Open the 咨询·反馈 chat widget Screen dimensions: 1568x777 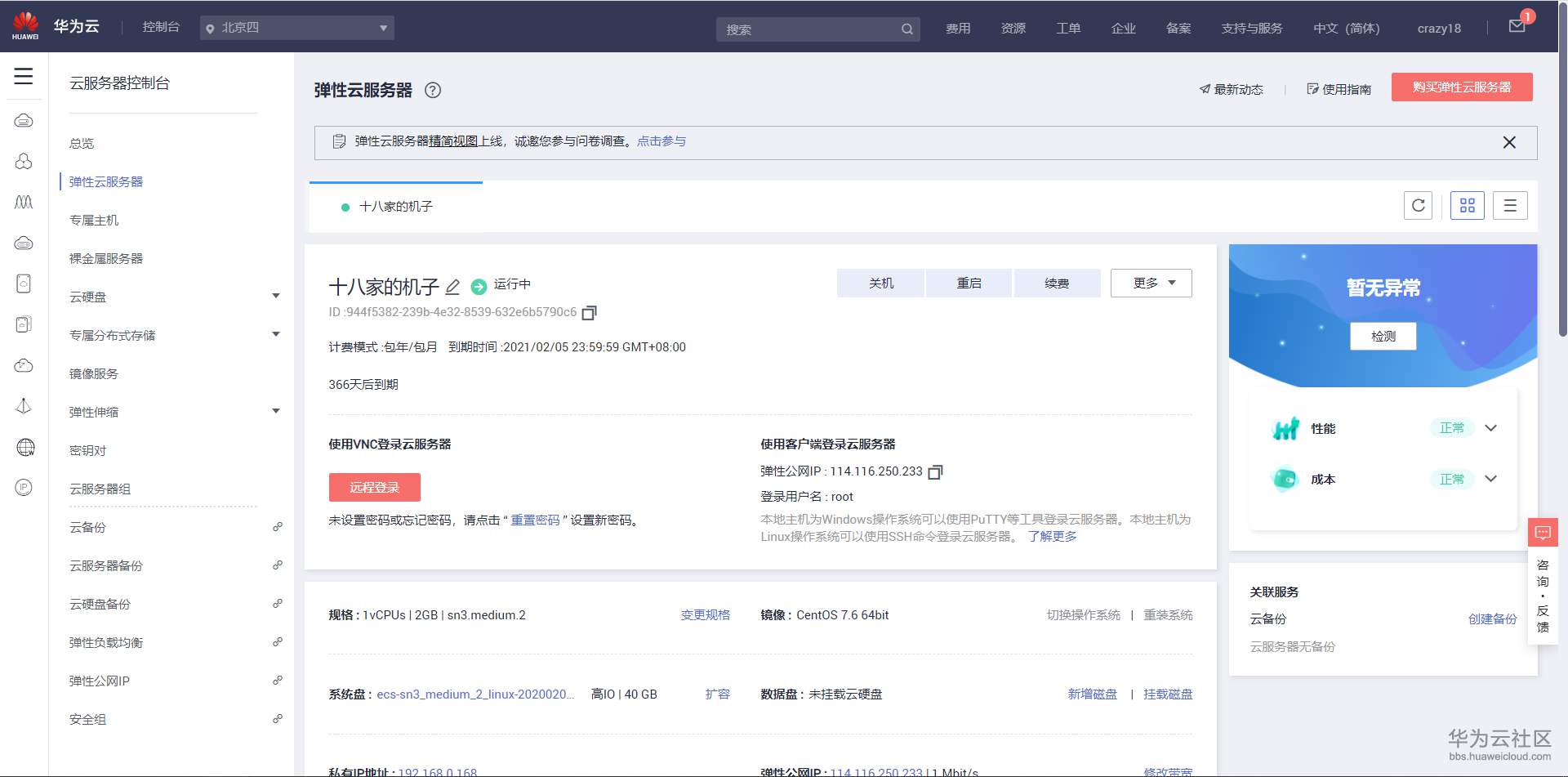1543,581
